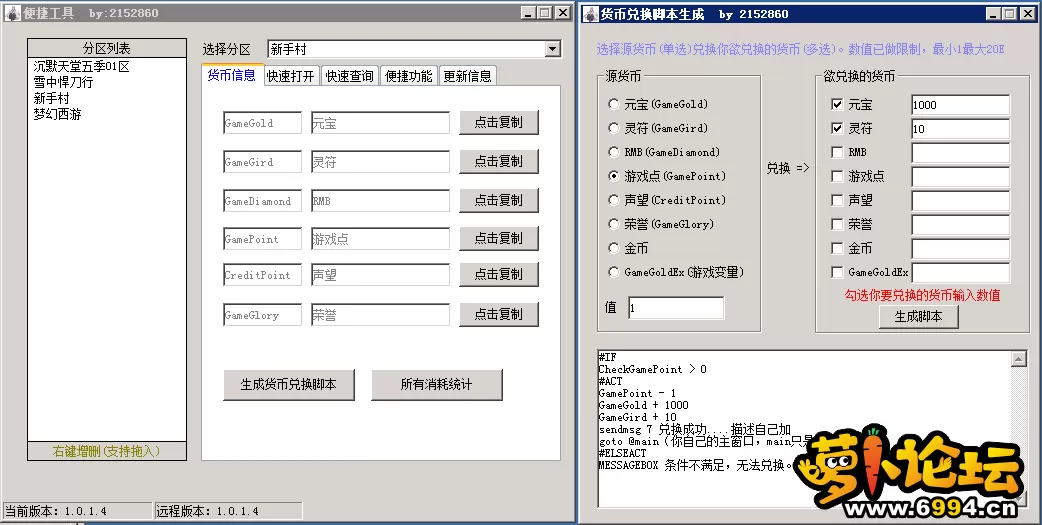Click the 货币兑换脚本生成 window title icon
Screen dimensions: 1042x525
click(x=590, y=14)
